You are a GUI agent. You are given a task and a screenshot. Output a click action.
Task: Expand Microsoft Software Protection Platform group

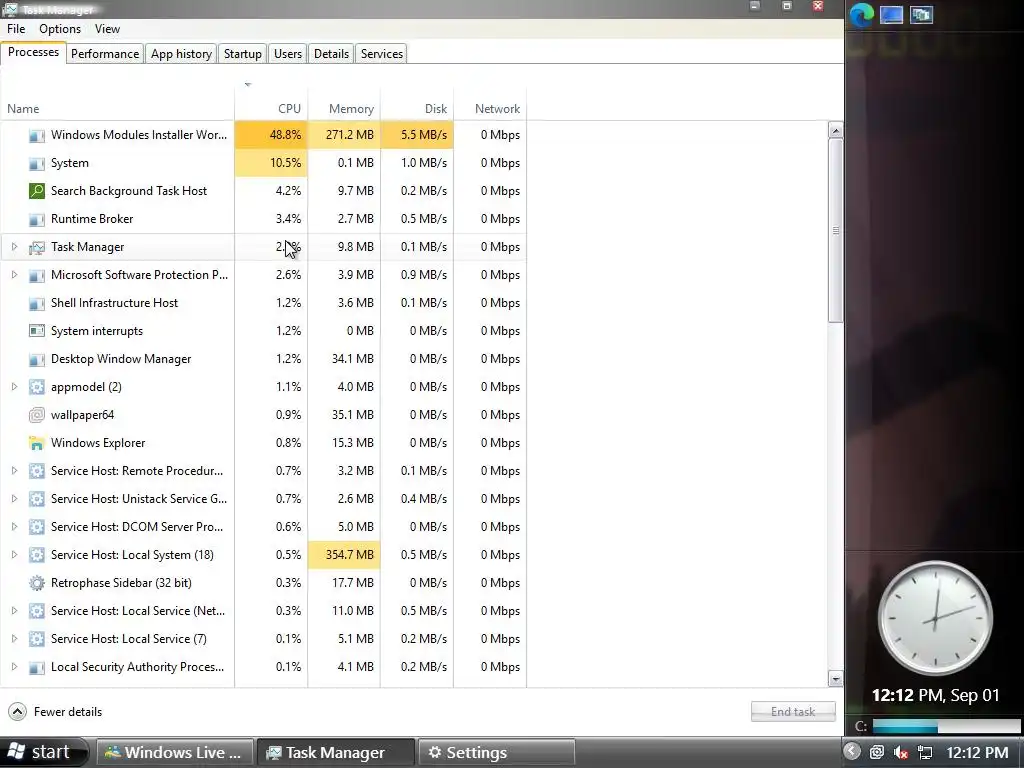coord(14,275)
